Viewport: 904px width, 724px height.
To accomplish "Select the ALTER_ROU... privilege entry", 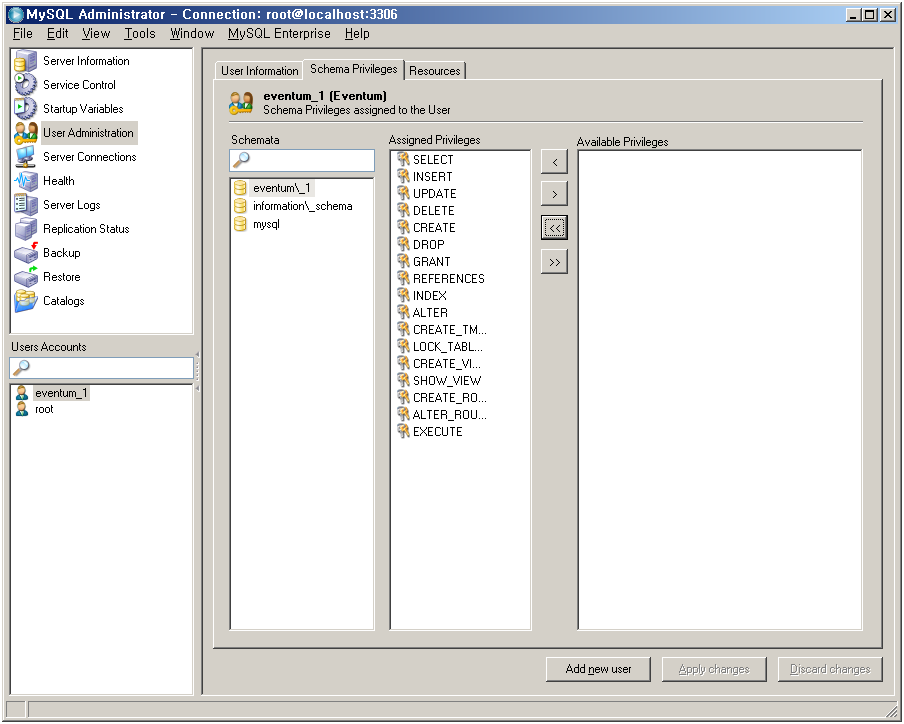I will point(450,414).
